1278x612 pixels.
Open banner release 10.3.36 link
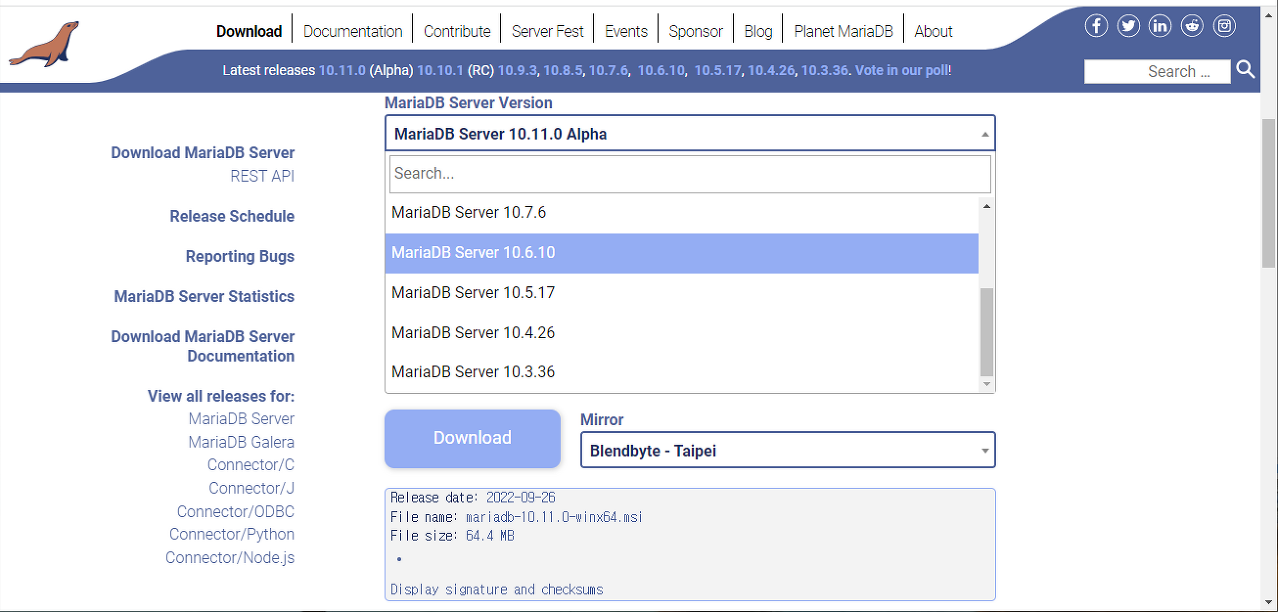click(x=825, y=70)
